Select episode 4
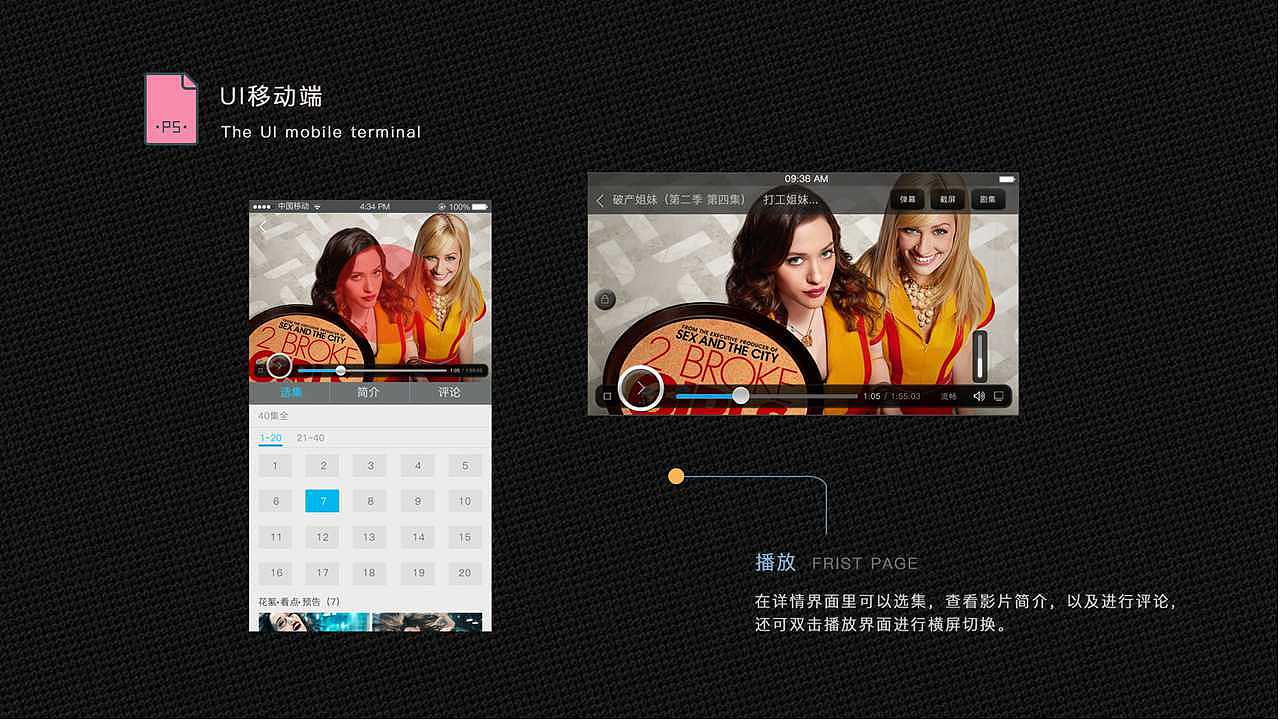Viewport: 1280px width, 720px height. point(418,465)
